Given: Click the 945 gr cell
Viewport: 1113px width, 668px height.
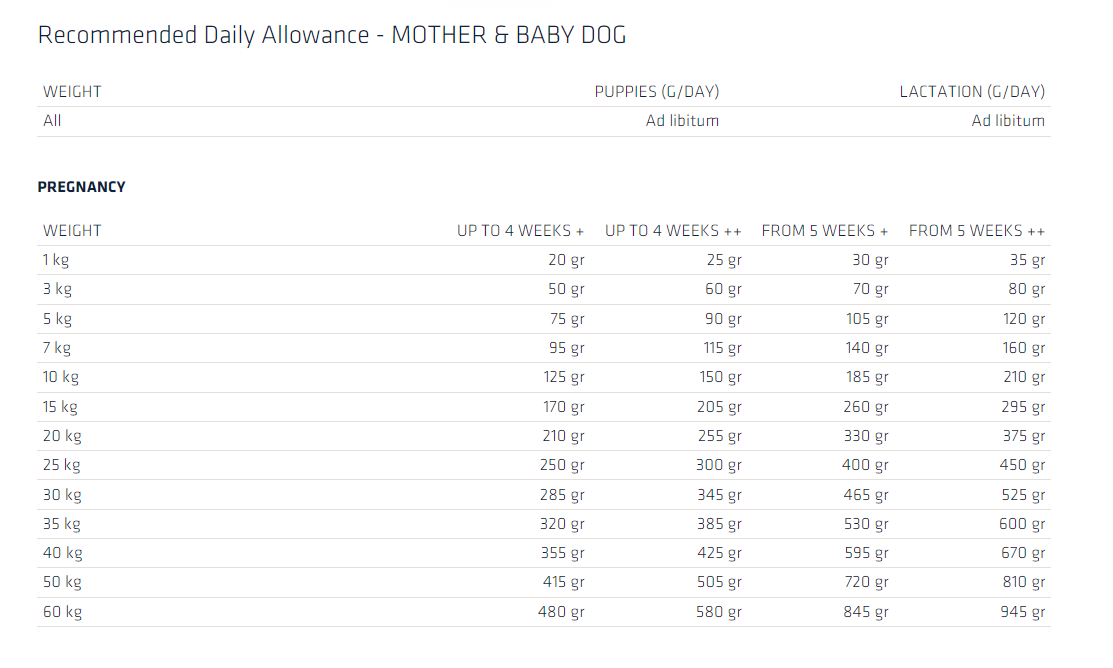Looking at the screenshot, I should tap(1021, 612).
